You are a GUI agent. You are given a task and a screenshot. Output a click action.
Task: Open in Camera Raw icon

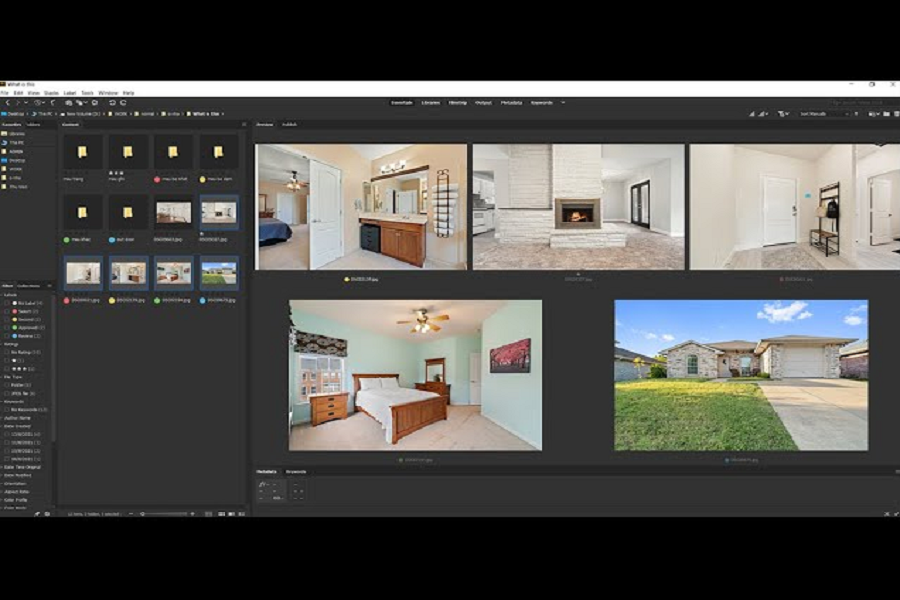click(95, 103)
